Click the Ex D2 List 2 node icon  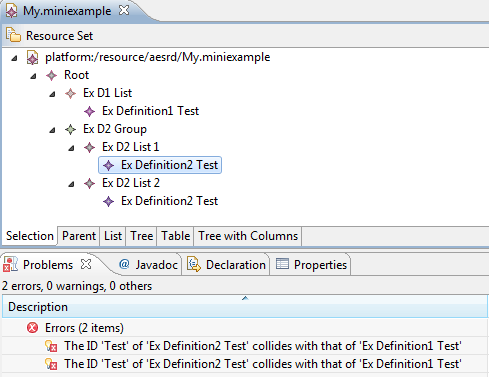pyautogui.click(x=89, y=183)
